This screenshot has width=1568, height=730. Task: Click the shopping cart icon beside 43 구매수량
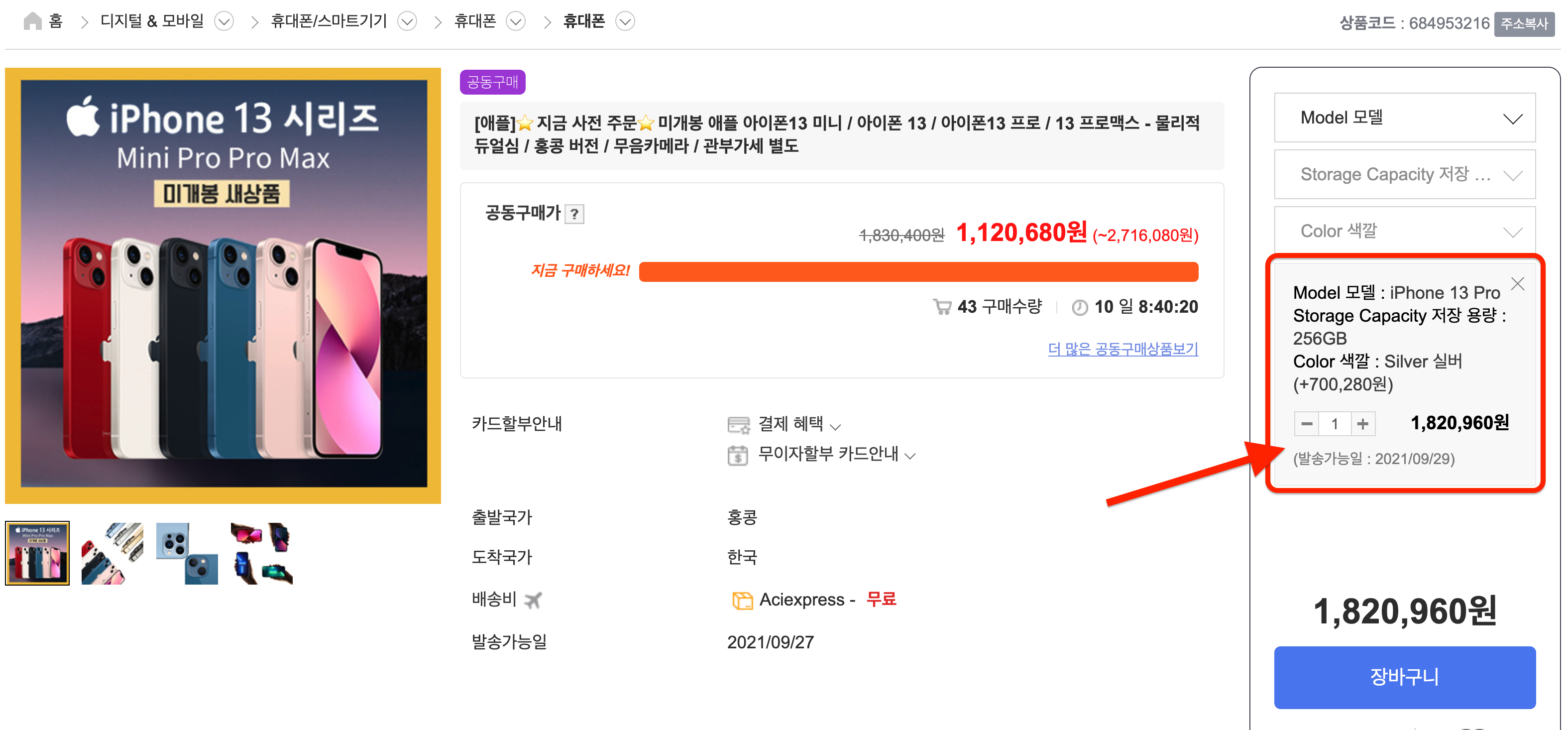click(x=942, y=307)
